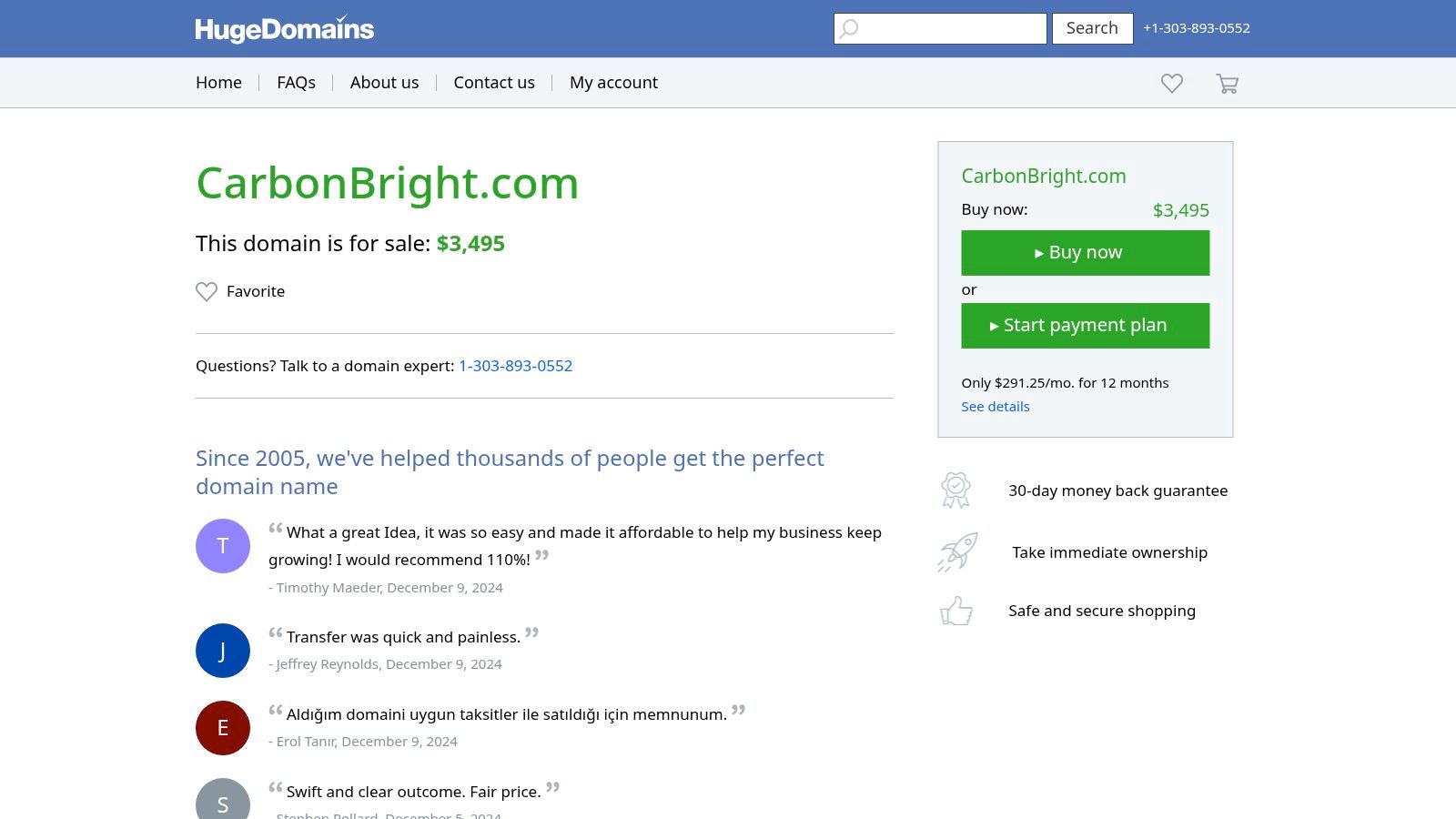Click 'Swift and clear outcome. Fair price.' review

point(414,792)
